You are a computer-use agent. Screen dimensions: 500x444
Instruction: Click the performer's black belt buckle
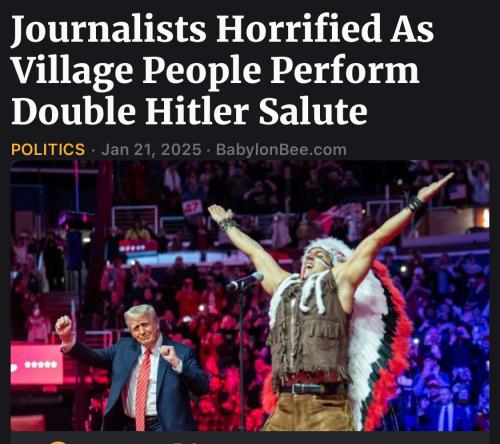point(301,389)
